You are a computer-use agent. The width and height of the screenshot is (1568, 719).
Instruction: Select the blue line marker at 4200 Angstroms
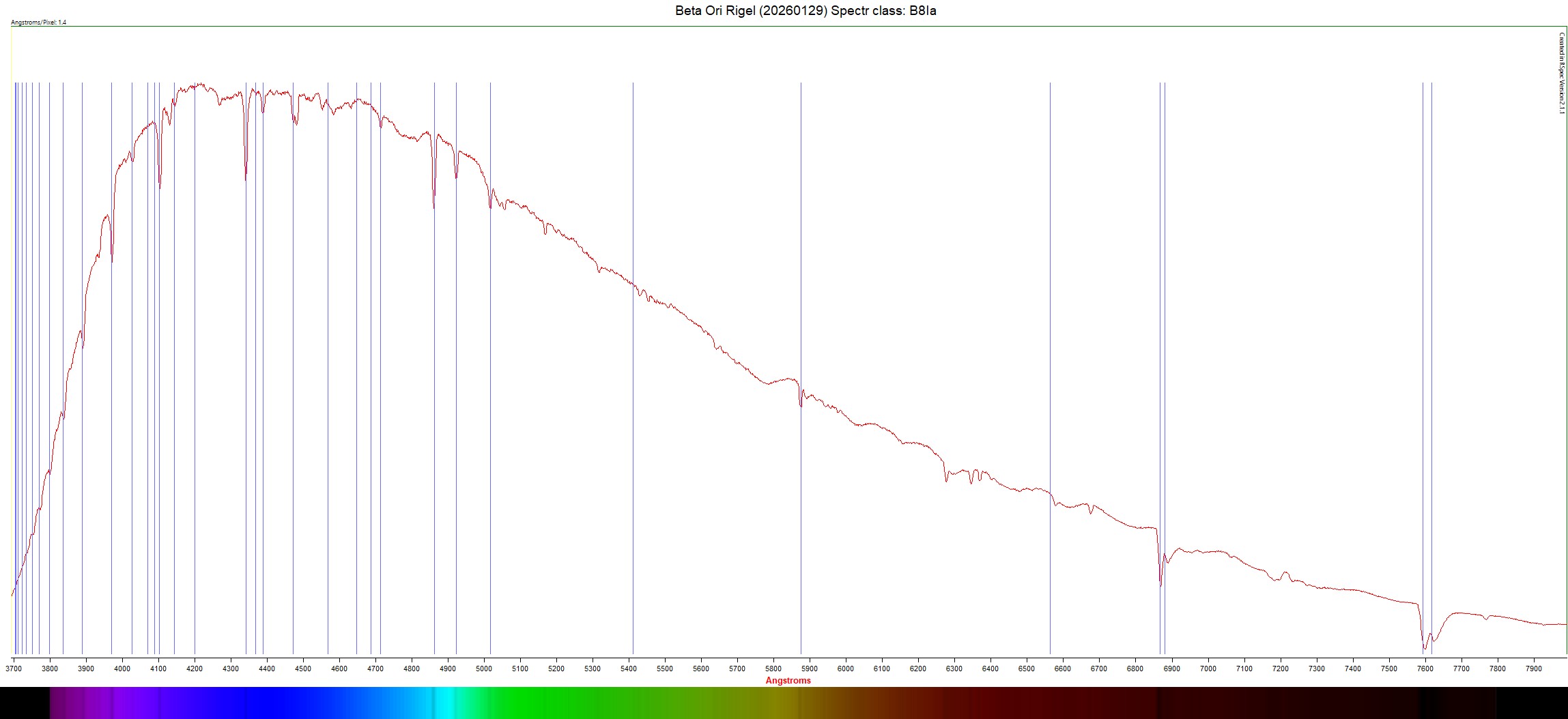[x=195, y=341]
